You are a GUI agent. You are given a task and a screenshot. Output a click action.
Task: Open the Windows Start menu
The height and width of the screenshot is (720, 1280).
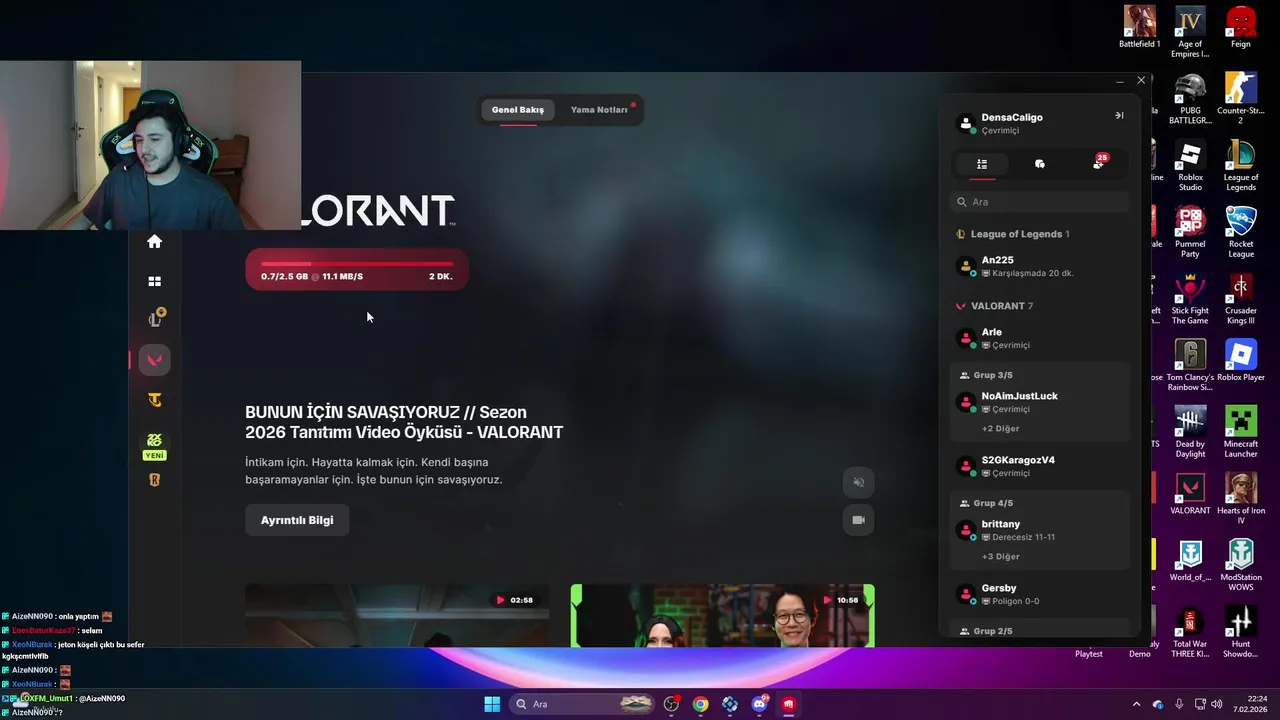point(492,704)
